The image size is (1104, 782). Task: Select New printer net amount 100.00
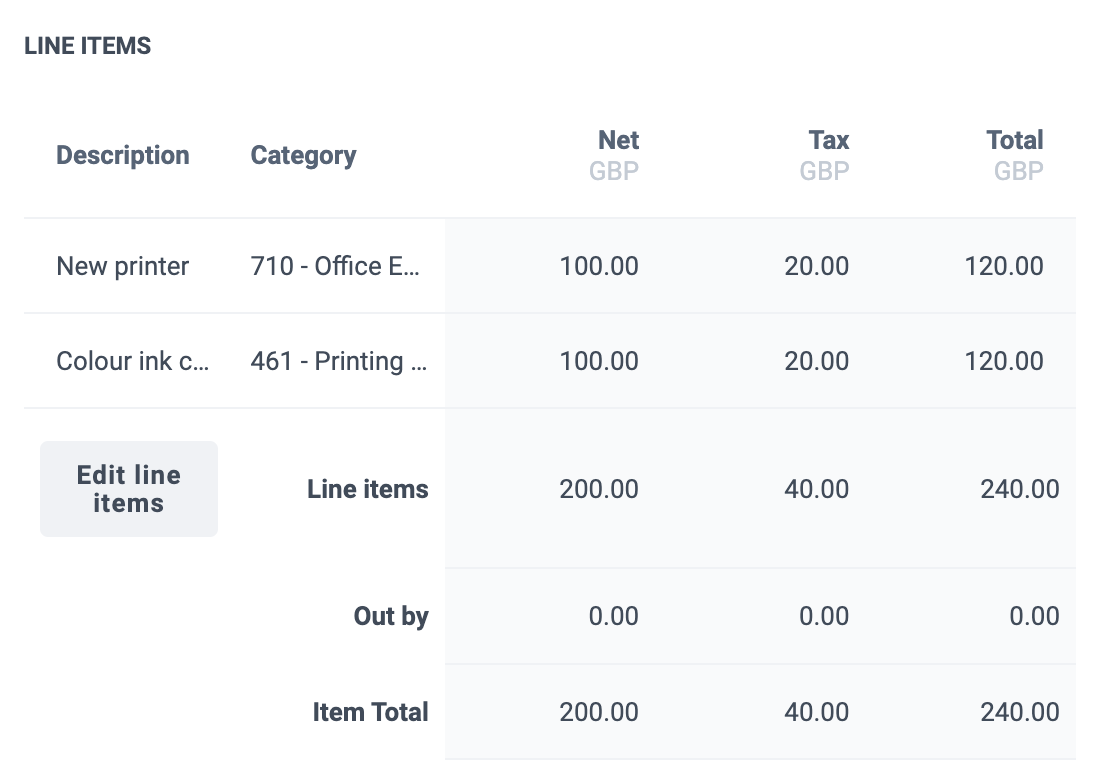599,266
